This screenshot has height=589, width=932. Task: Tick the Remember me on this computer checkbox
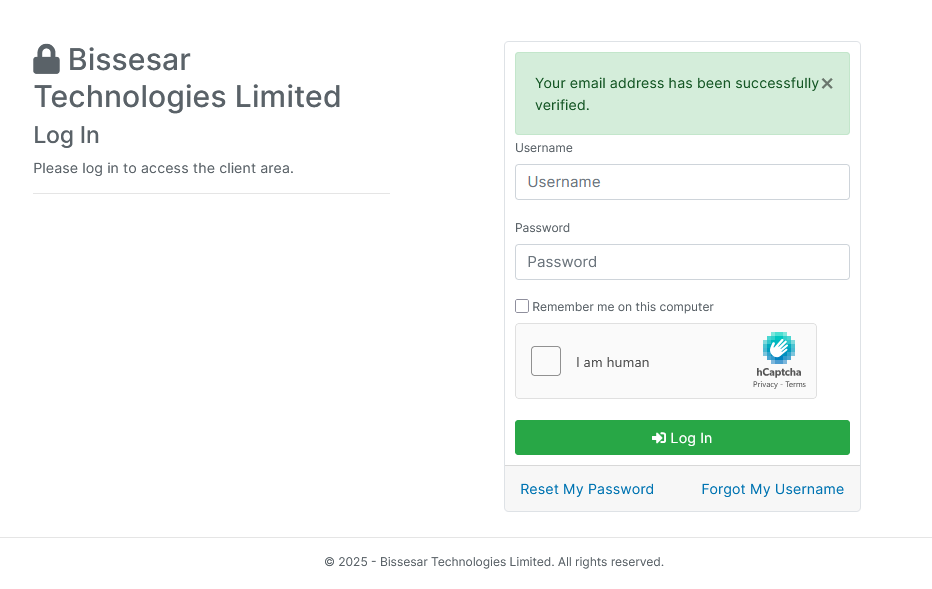click(x=522, y=306)
